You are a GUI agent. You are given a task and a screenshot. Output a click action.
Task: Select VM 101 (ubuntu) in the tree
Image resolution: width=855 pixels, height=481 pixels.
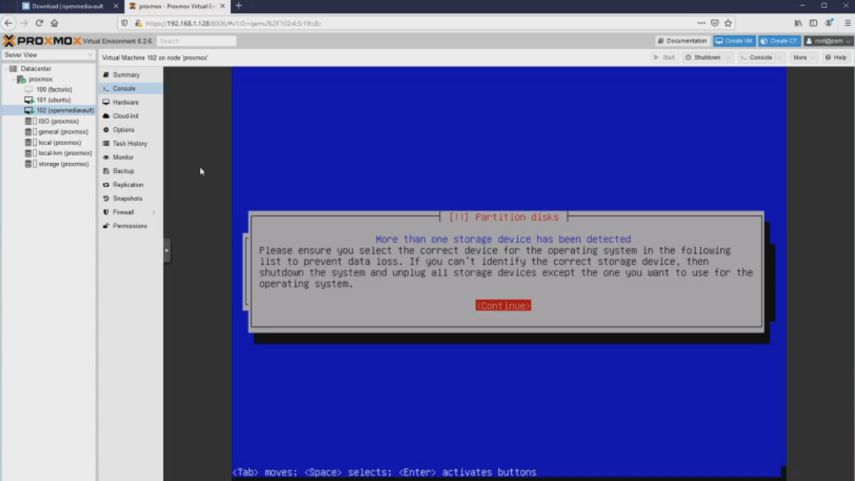[53, 100]
